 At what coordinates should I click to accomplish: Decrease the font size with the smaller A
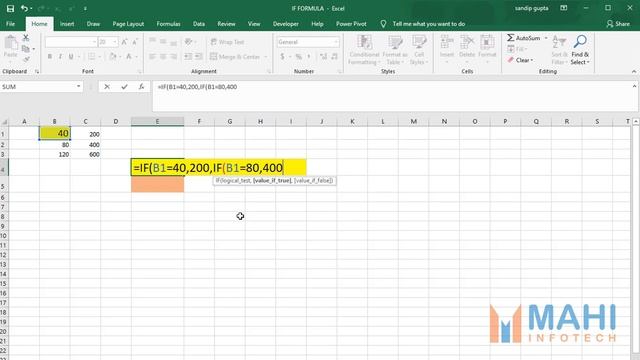click(135, 42)
